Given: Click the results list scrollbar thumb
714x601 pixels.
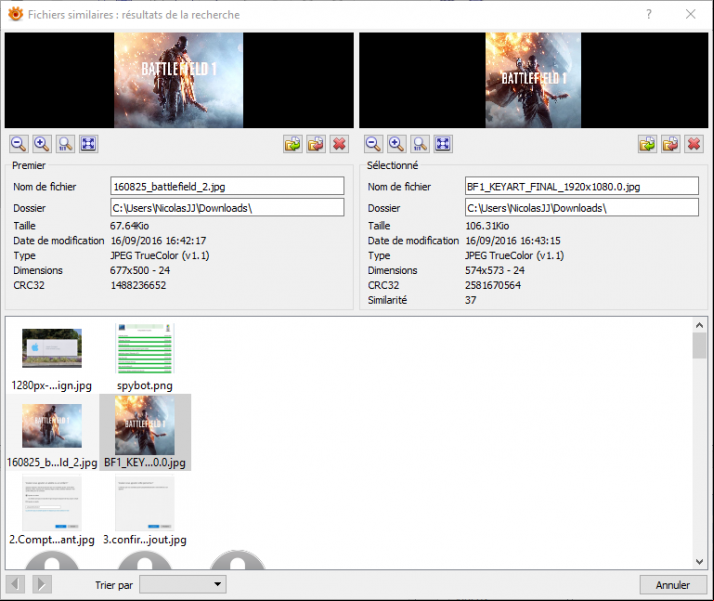Looking at the screenshot, I should (699, 346).
